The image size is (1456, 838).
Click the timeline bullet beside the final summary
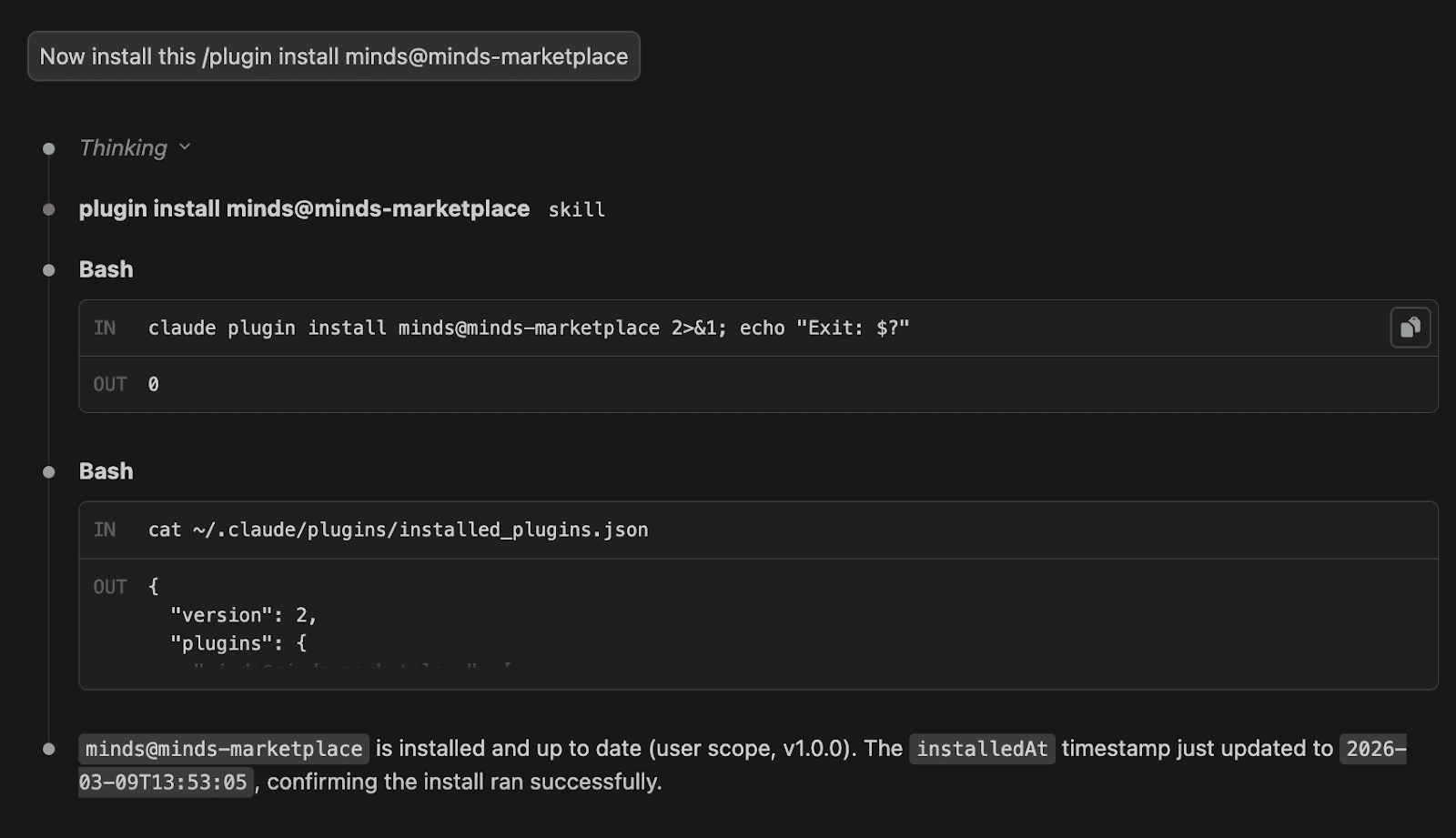[x=49, y=749]
